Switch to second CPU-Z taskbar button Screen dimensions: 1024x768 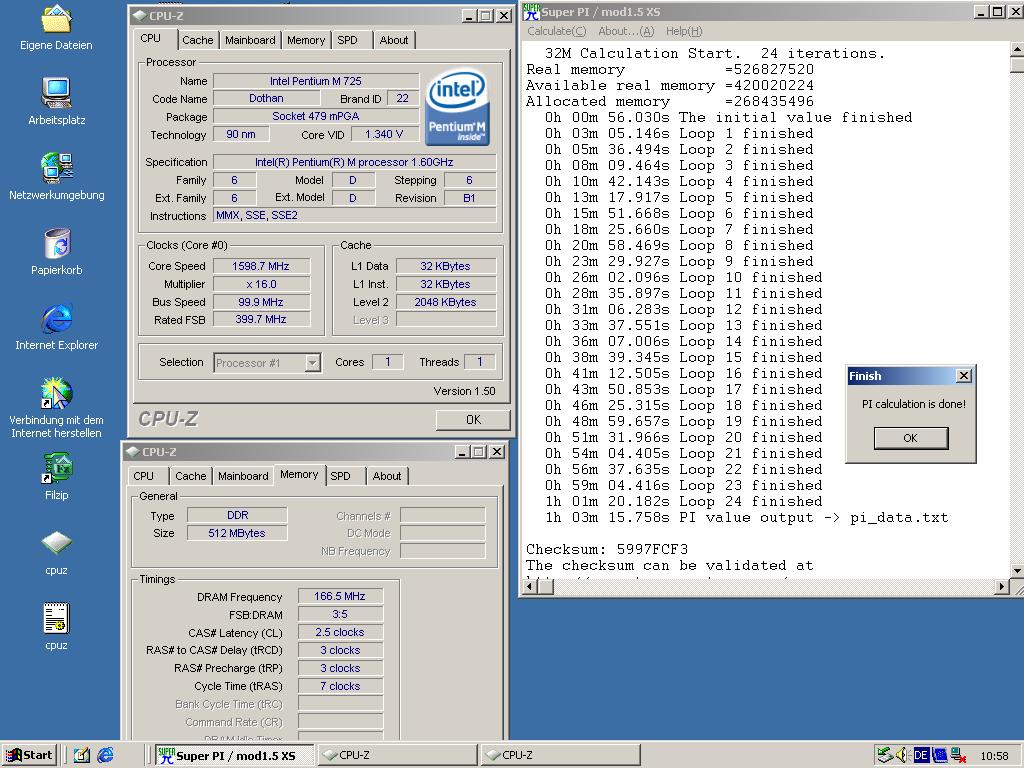[560, 756]
